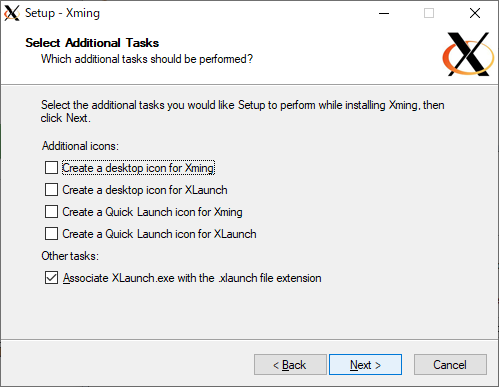Return to previous page with Back button
Viewport: 499px width, 387px height.
pyautogui.click(x=290, y=365)
